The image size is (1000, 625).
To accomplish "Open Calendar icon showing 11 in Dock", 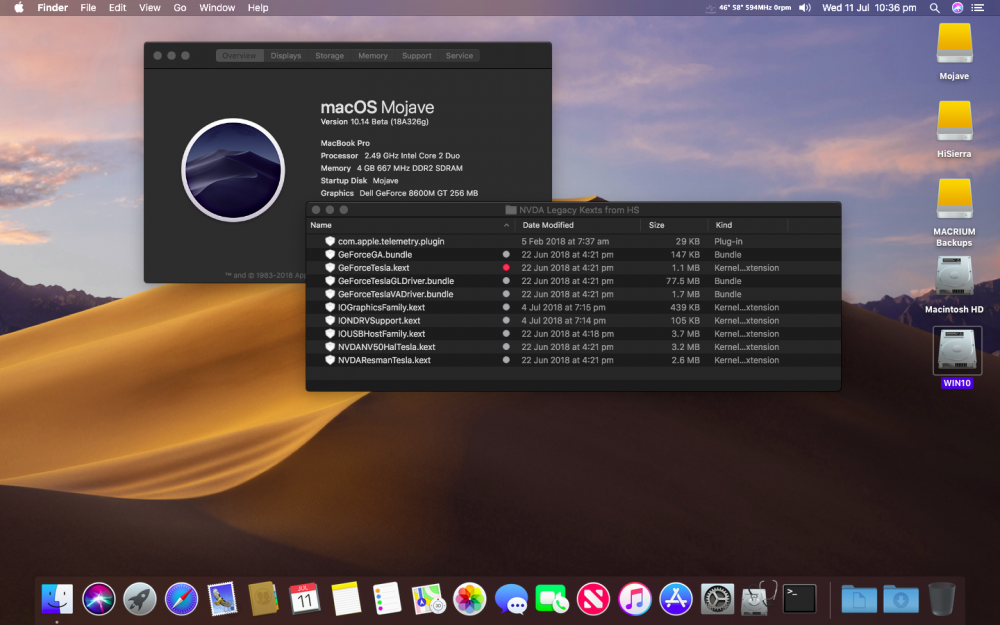I will click(x=305, y=599).
